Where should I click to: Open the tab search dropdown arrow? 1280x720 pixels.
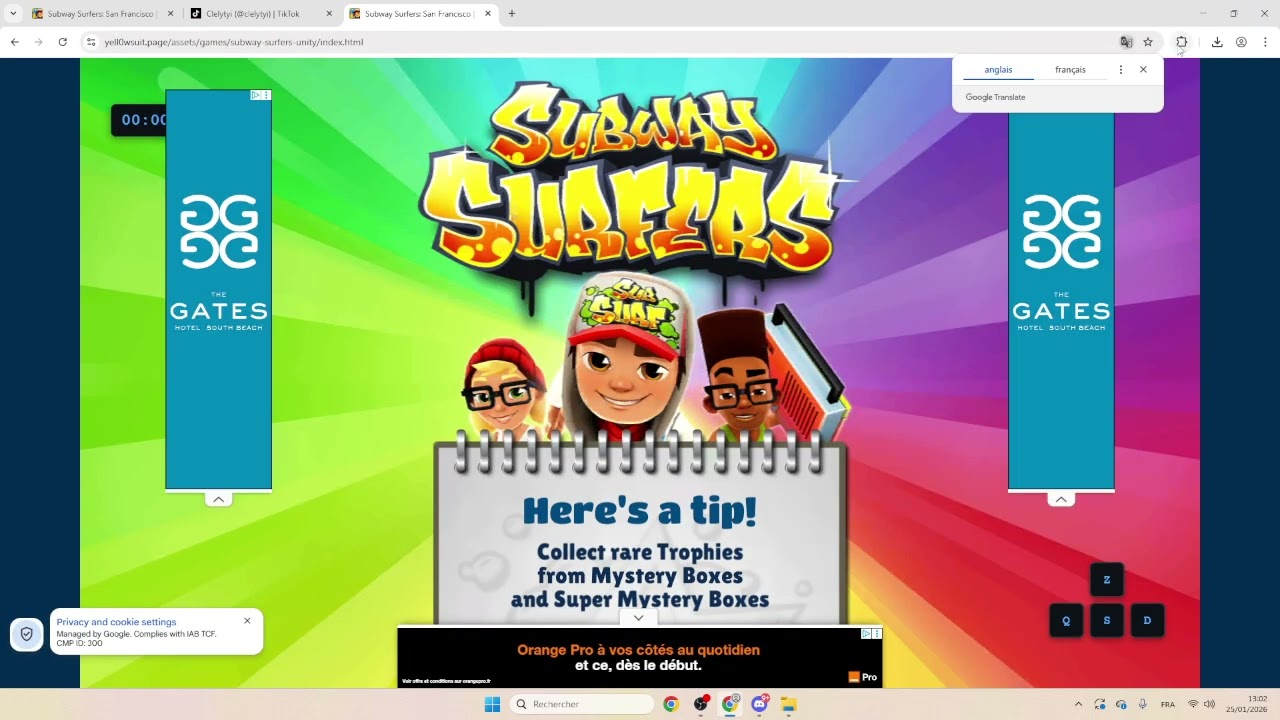(13, 14)
